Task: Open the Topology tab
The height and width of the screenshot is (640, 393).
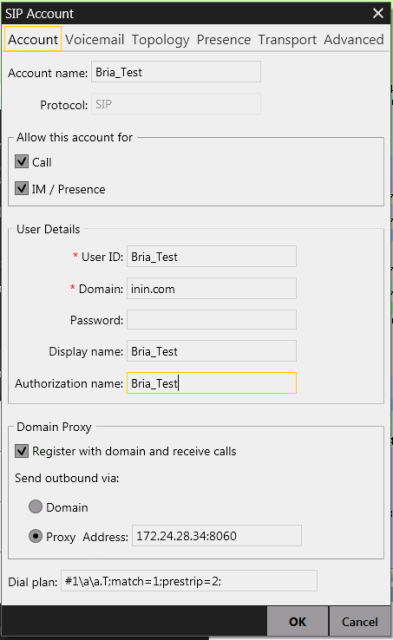Action: click(160, 40)
